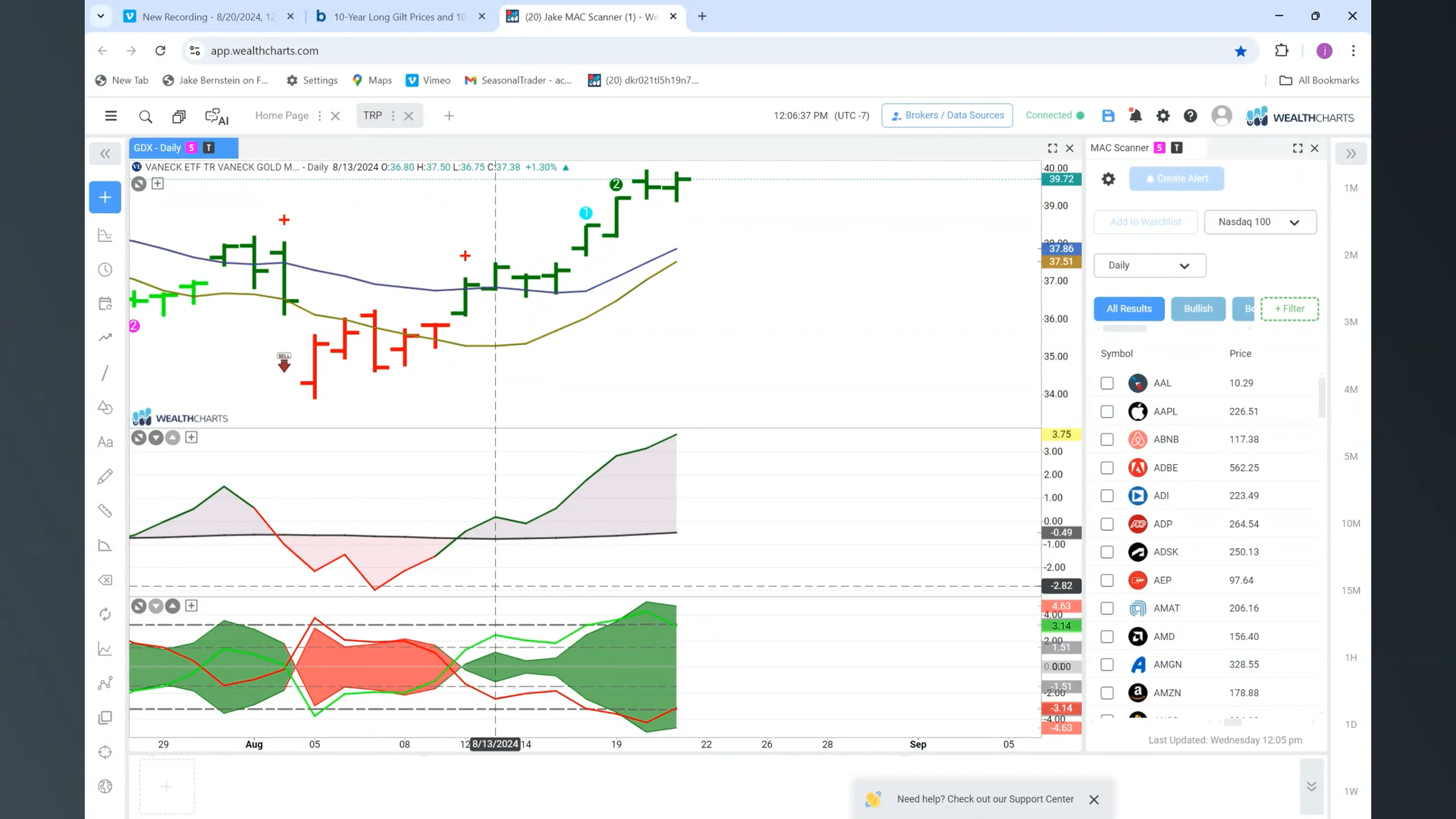The width and height of the screenshot is (1456, 819).
Task: Open the Daily timeframe dropdown
Action: tap(1150, 265)
